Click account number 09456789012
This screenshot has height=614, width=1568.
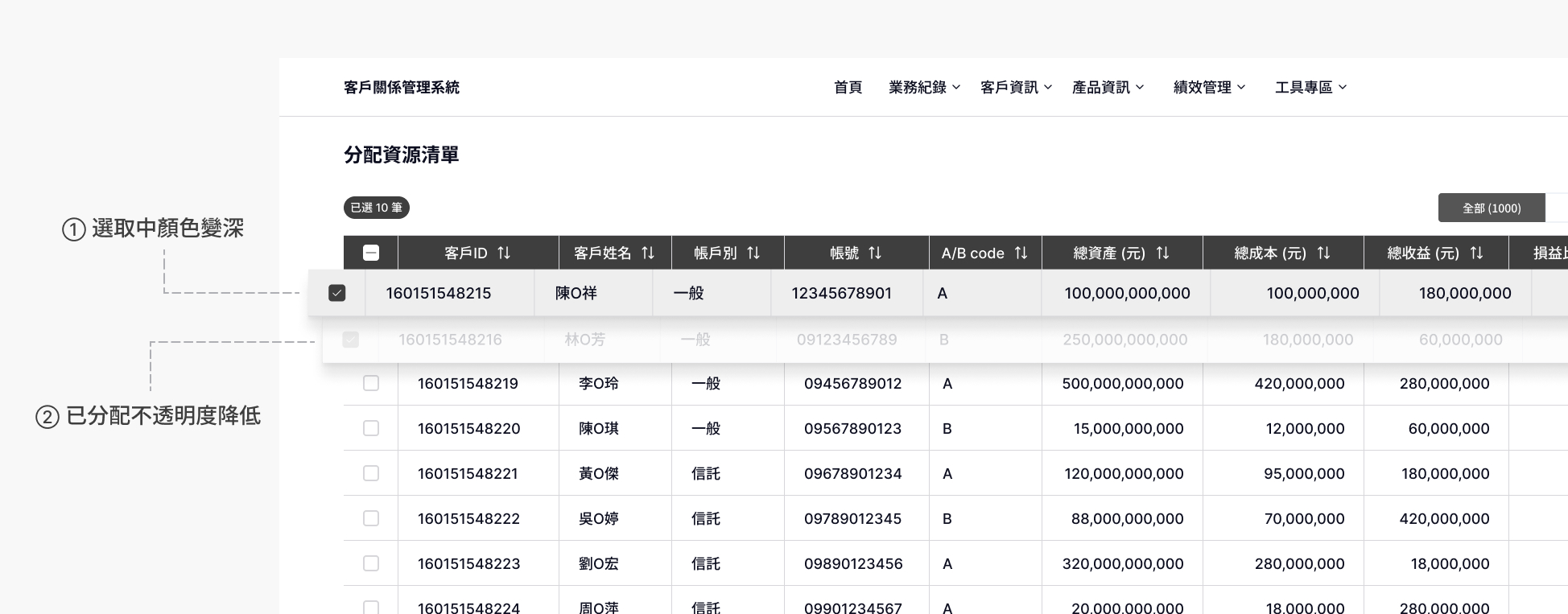pyautogui.click(x=853, y=383)
